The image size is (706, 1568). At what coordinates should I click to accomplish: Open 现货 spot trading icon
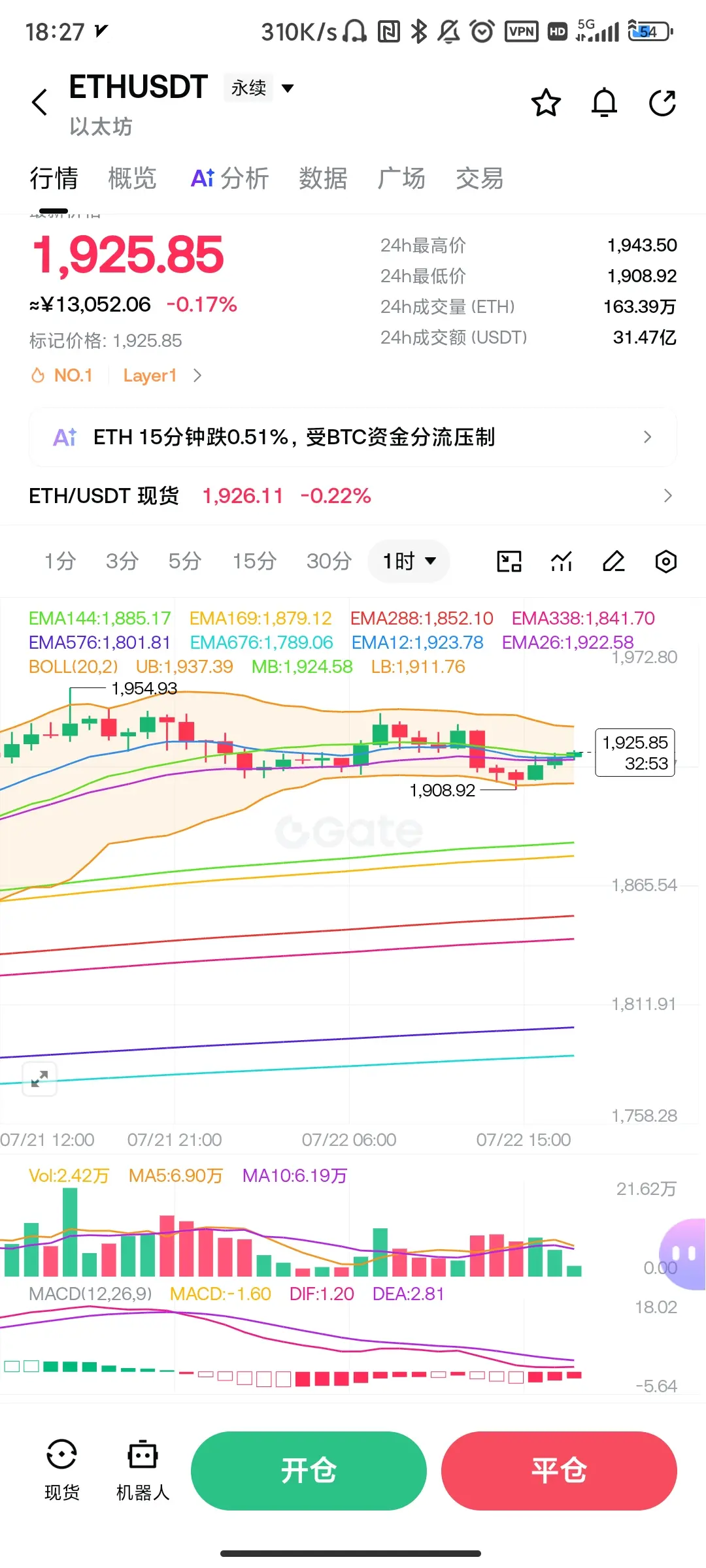pos(62,1471)
